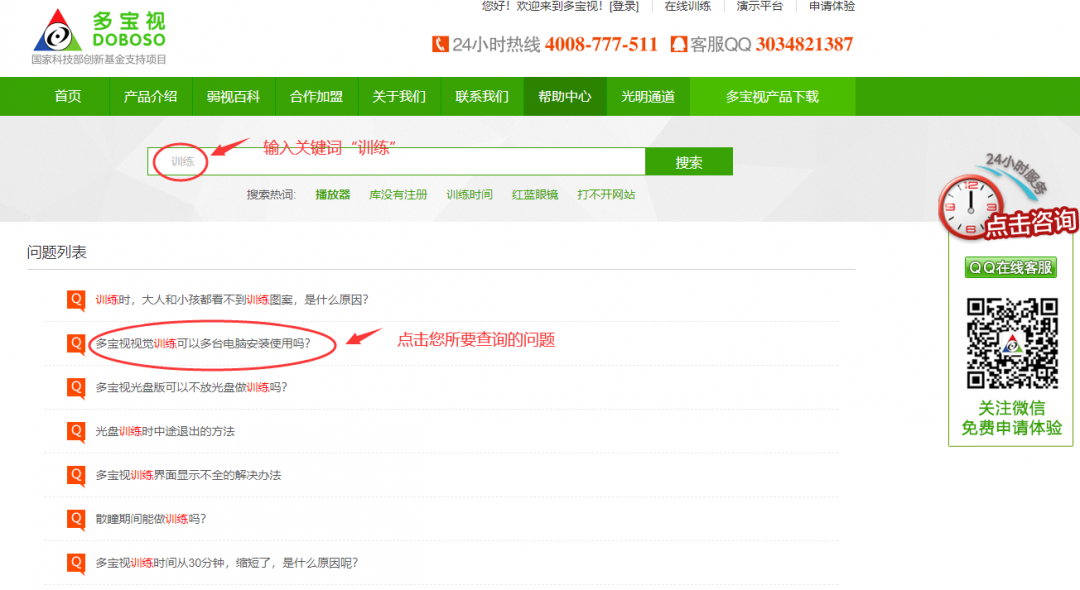Select hot keyword 训练时间
This screenshot has height=590, width=1080.
tap(470, 195)
